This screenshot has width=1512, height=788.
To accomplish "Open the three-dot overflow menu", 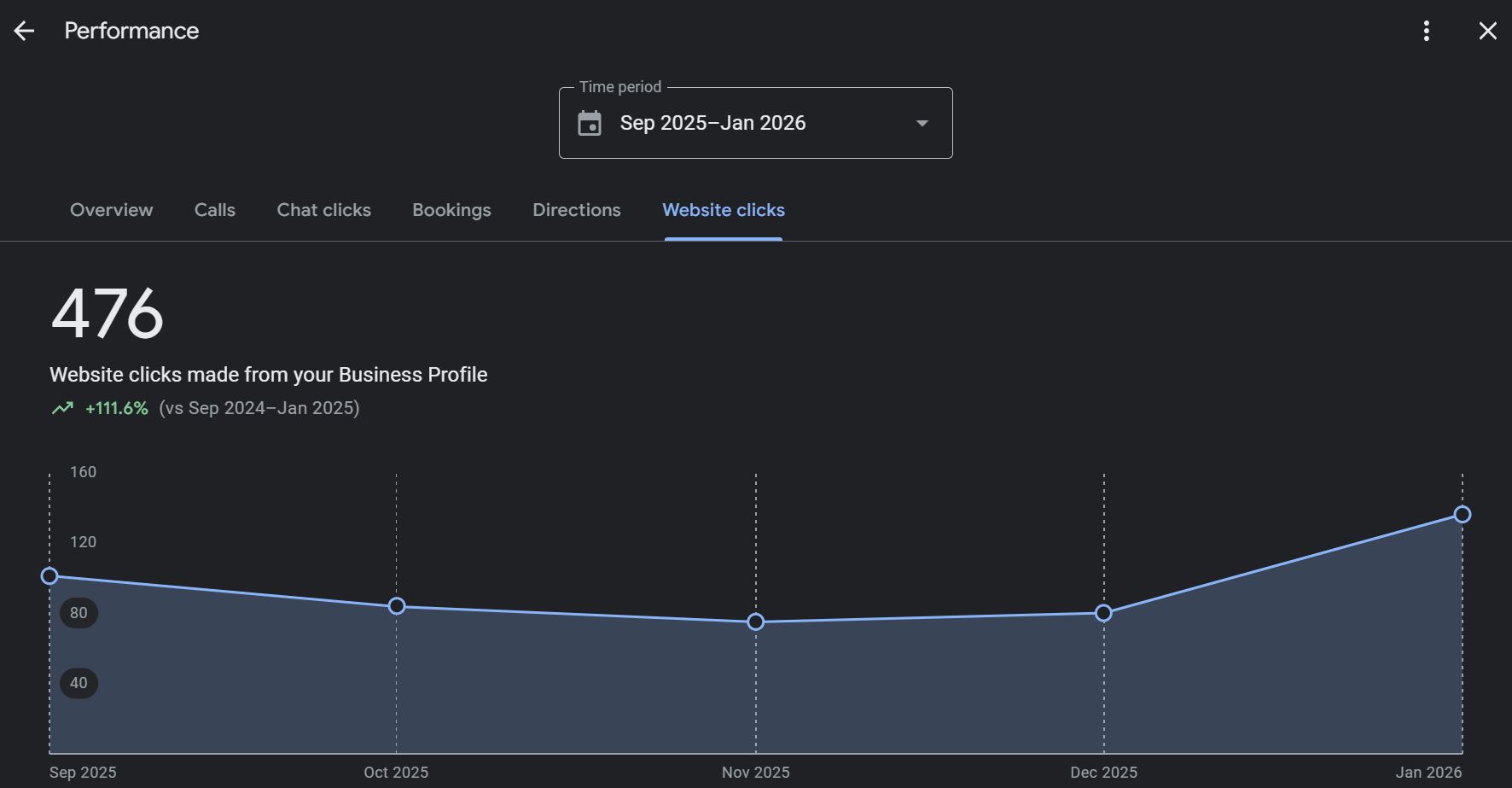I will [1426, 31].
